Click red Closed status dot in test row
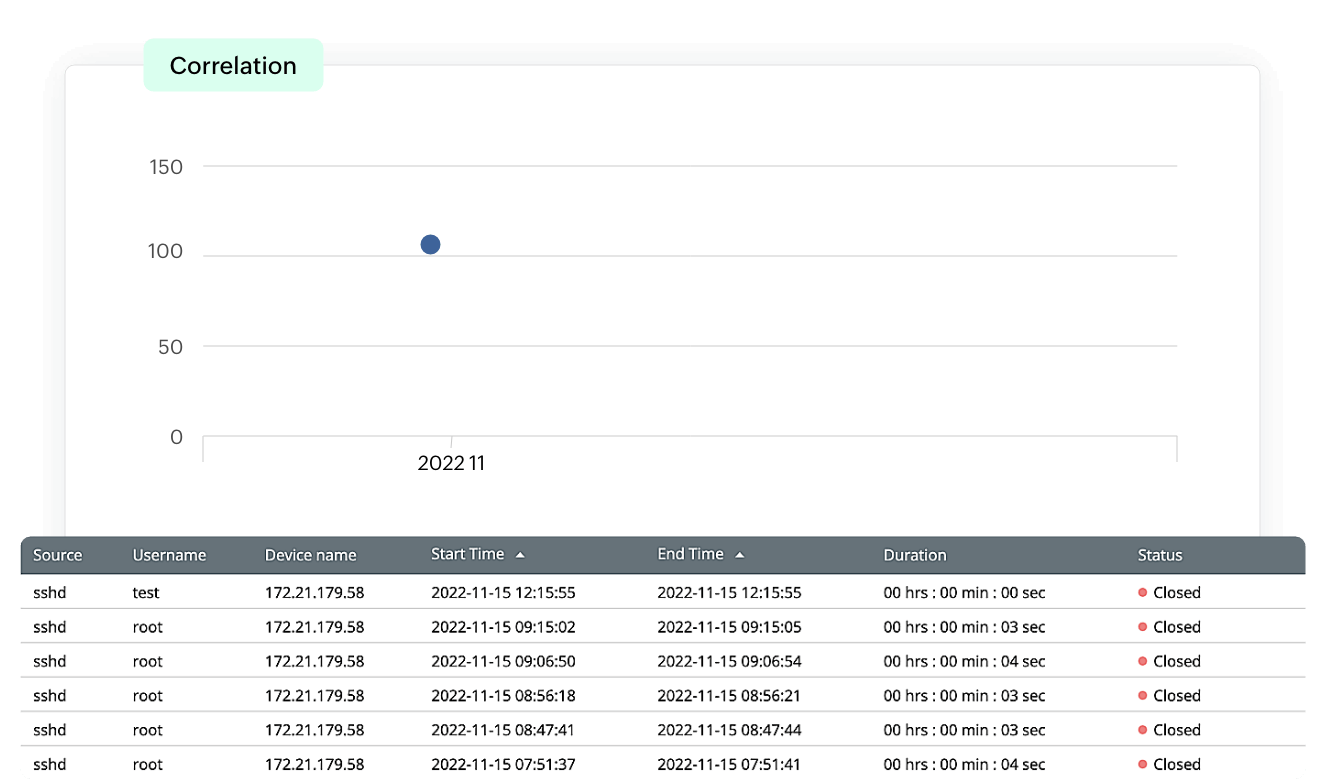Viewport: 1325px width, 779px height. tap(1142, 592)
